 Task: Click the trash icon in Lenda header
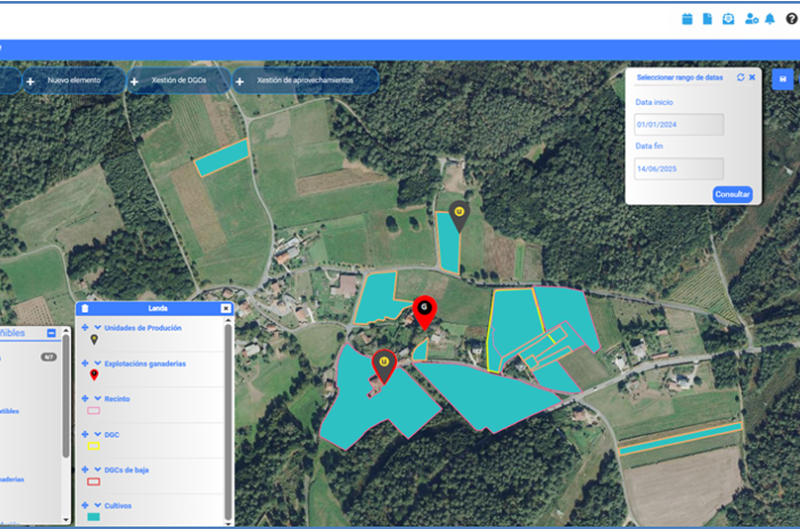pyautogui.click(x=85, y=308)
